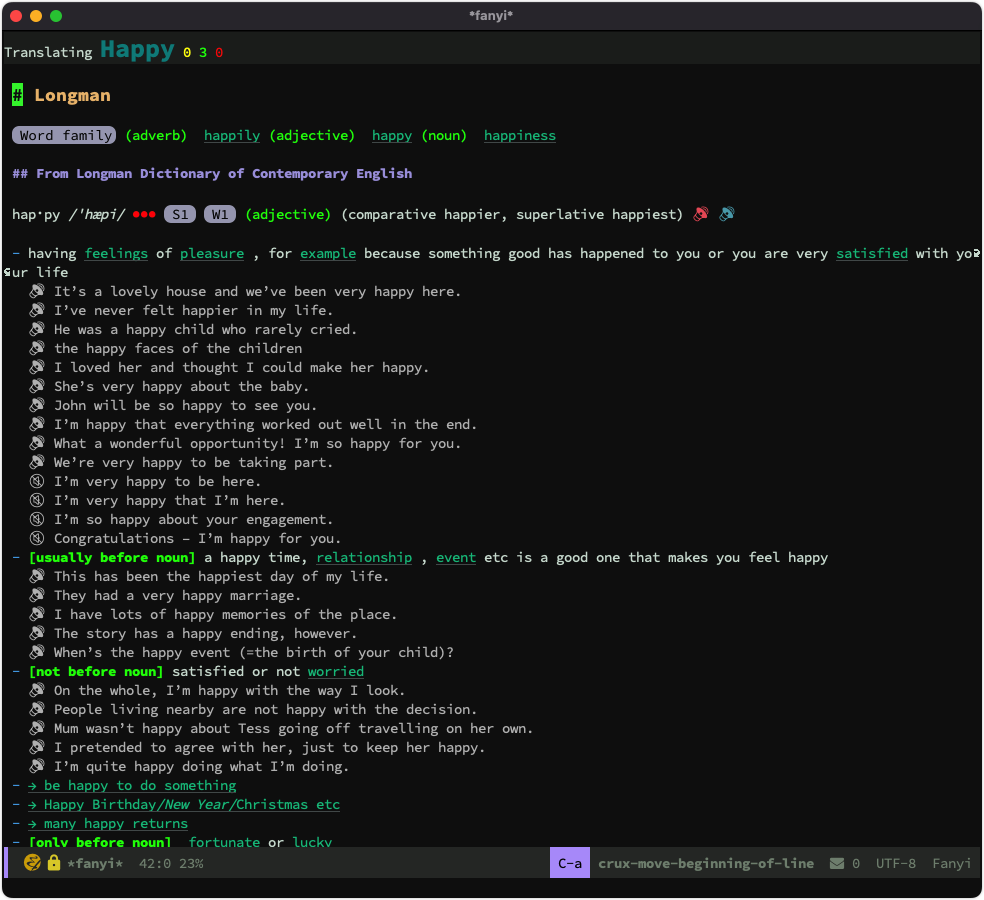Play audio for "John will be so happy"
984x900 pixels.
pos(37,405)
